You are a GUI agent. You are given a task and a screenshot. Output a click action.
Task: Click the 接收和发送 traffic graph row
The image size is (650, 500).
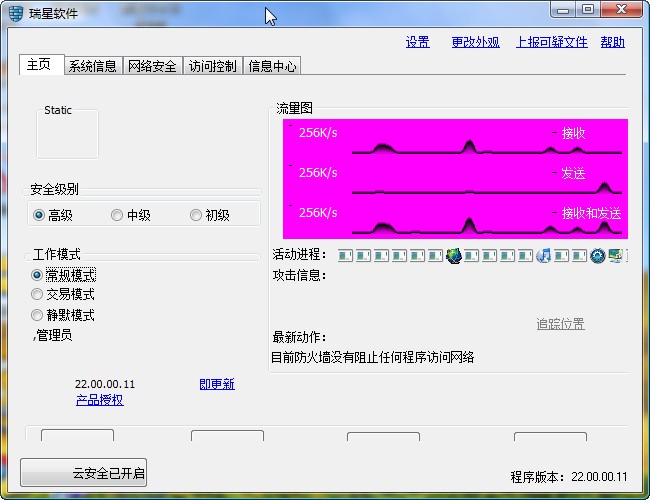pos(455,218)
